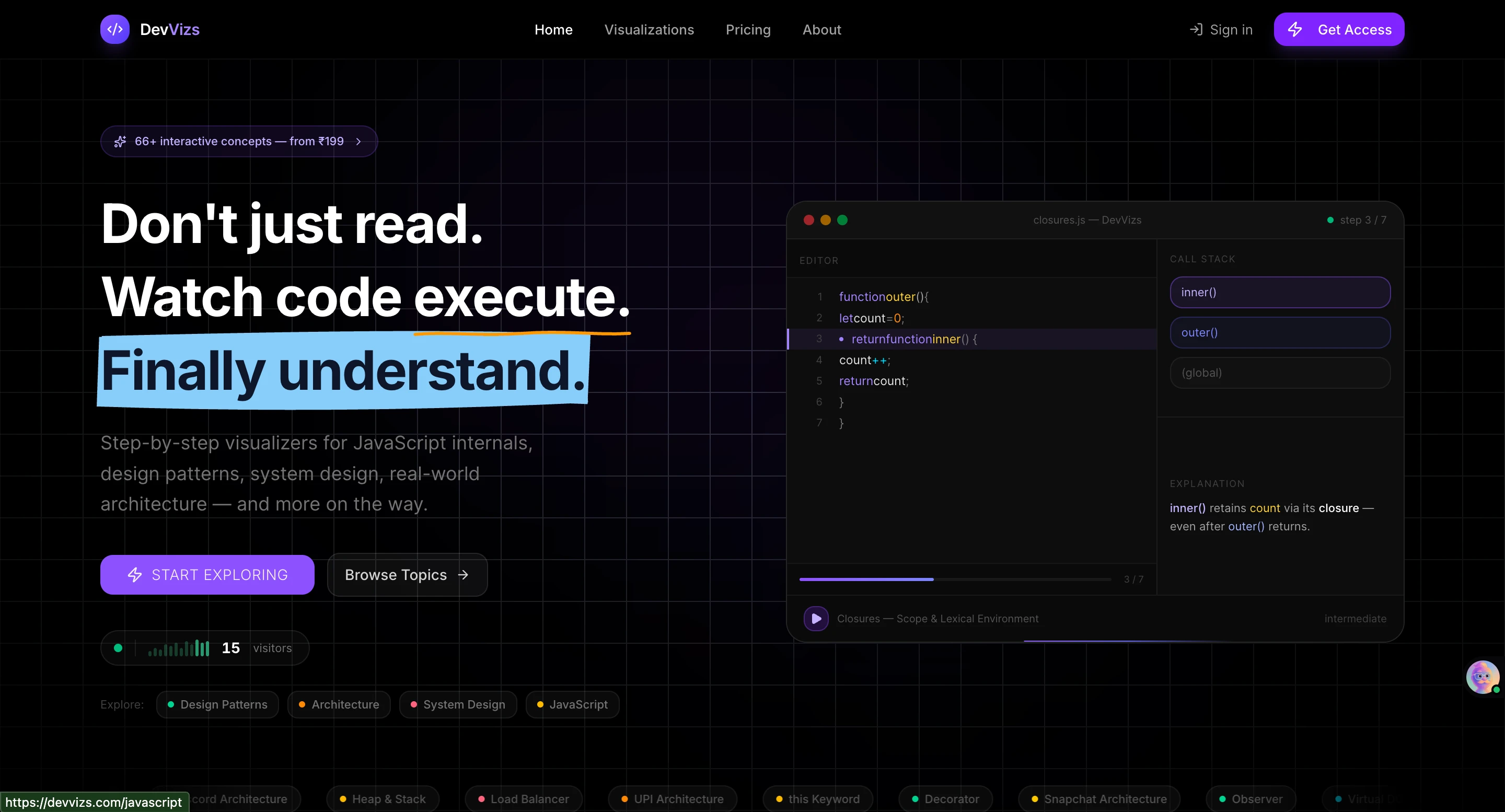The image size is (1505, 812).
Task: Click the Heap & Stack topic chip
Action: (383, 798)
